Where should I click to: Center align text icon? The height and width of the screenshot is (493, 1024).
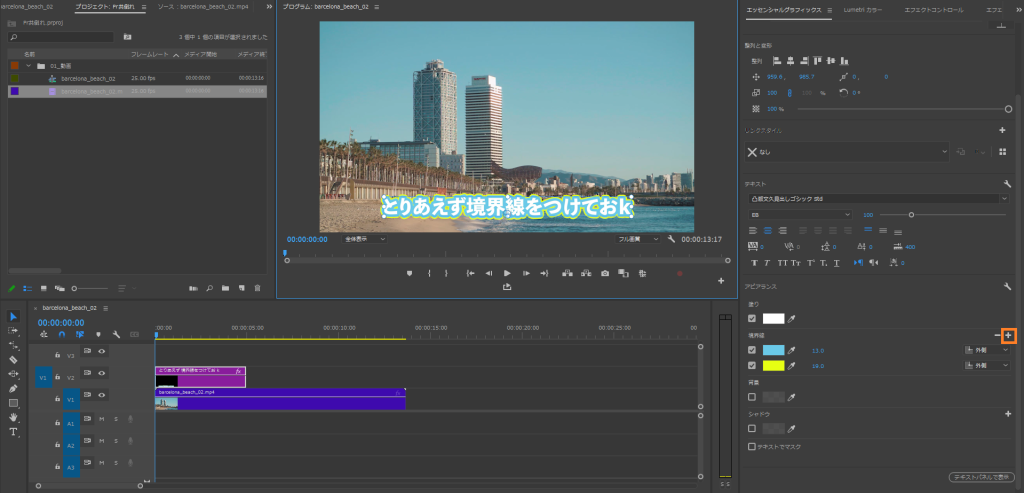[x=768, y=231]
